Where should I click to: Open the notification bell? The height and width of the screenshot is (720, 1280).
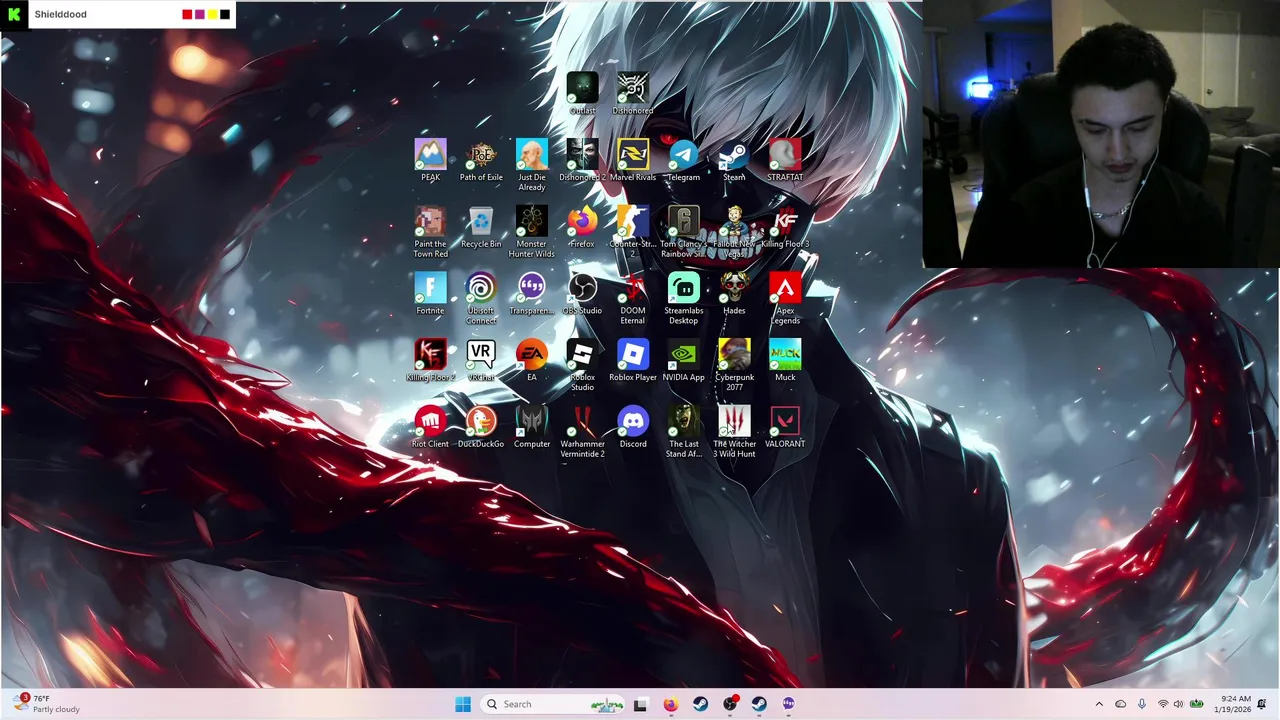pos(1262,704)
